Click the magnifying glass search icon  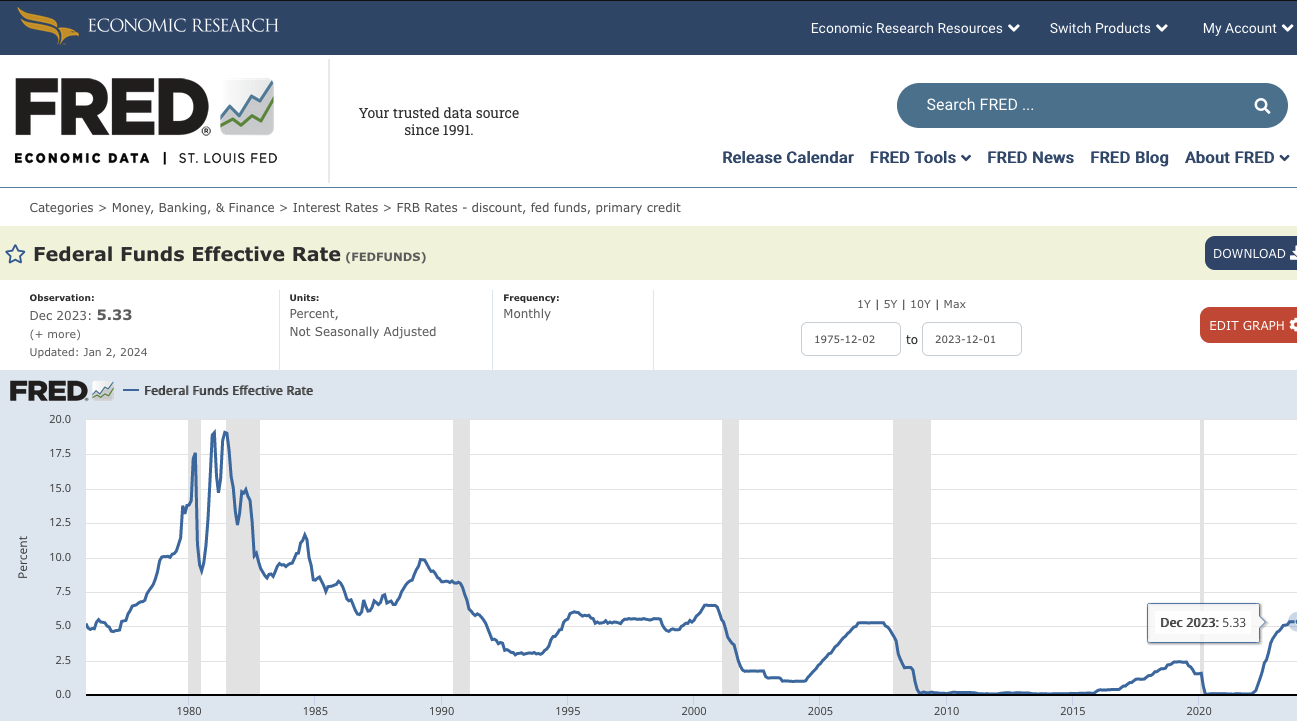coord(1262,105)
